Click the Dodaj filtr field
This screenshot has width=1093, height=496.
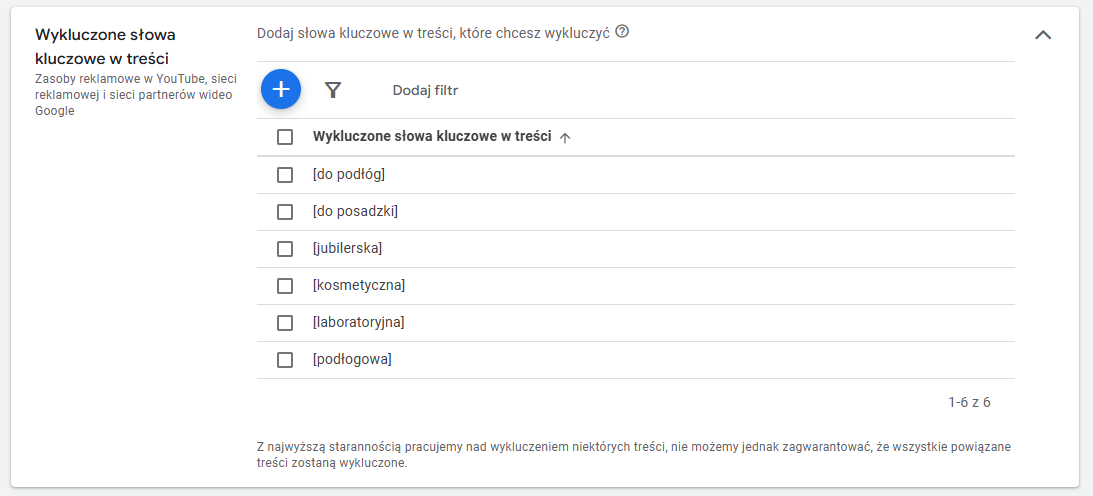point(425,90)
